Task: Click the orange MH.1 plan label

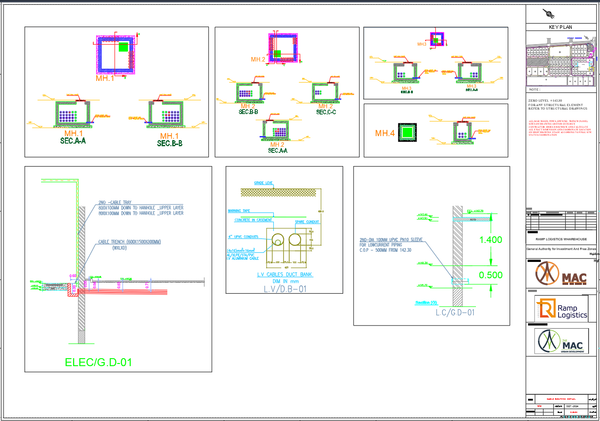Action: pos(105,78)
